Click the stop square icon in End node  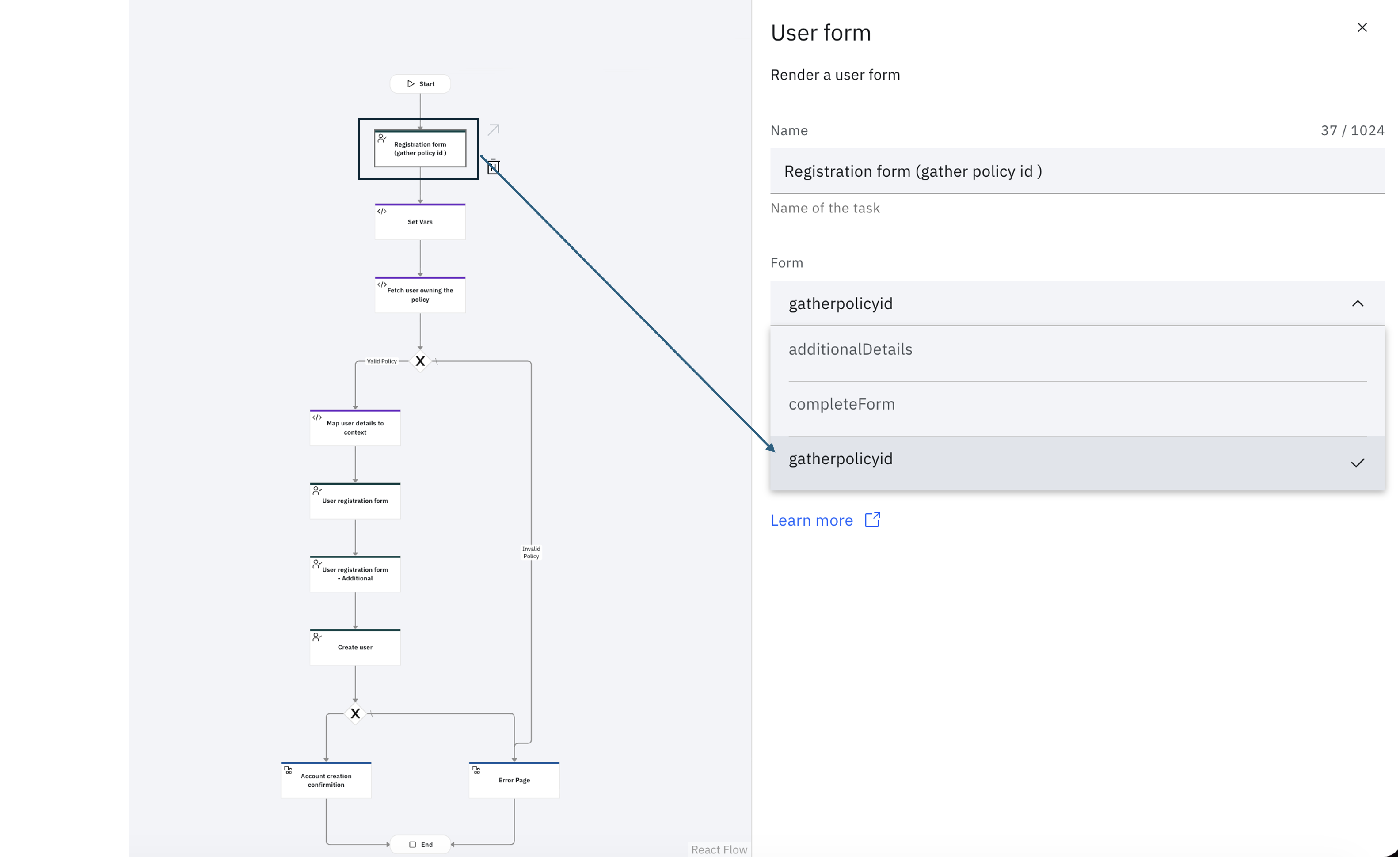pos(412,845)
